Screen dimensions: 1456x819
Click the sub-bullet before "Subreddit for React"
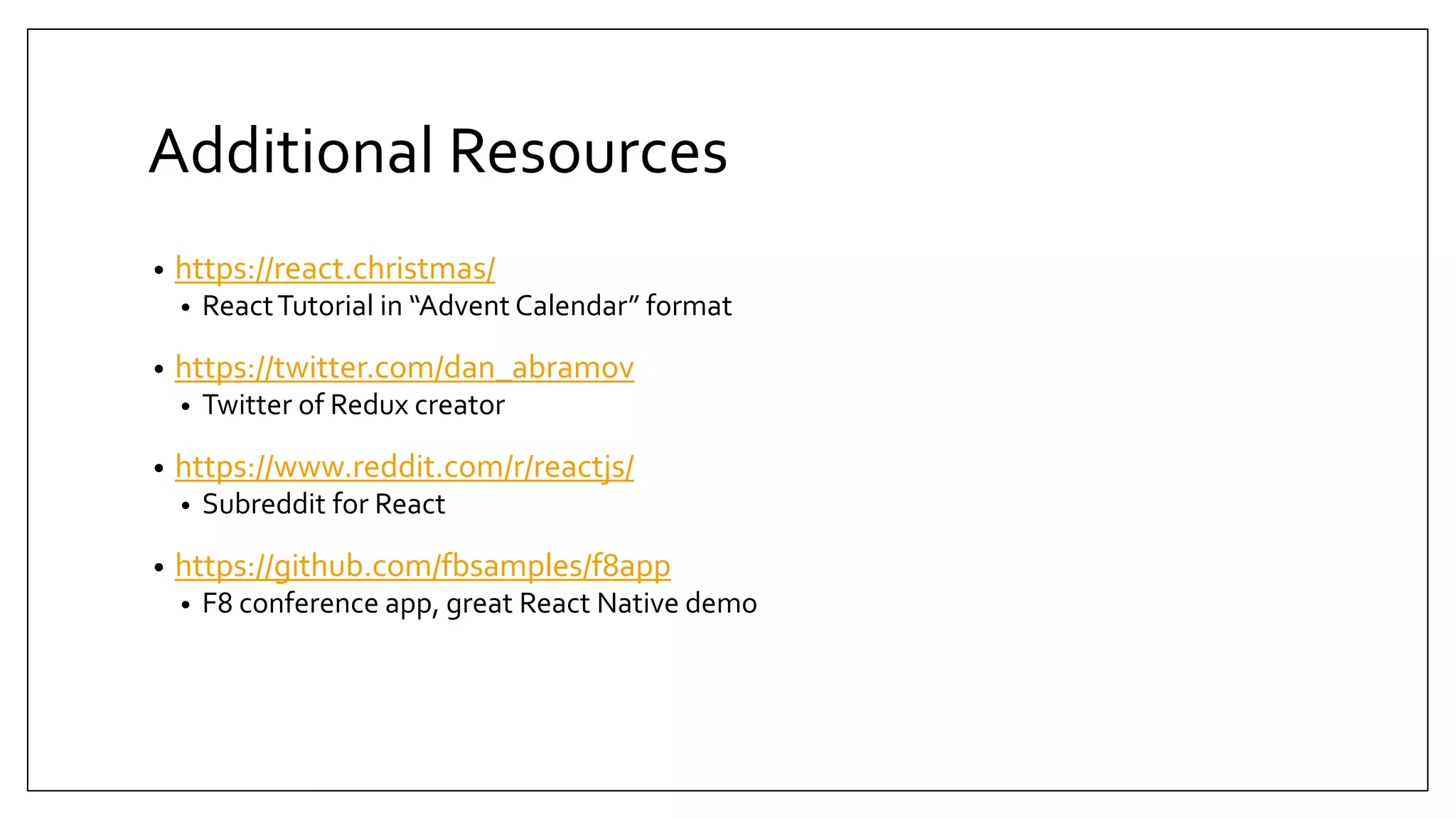point(186,506)
